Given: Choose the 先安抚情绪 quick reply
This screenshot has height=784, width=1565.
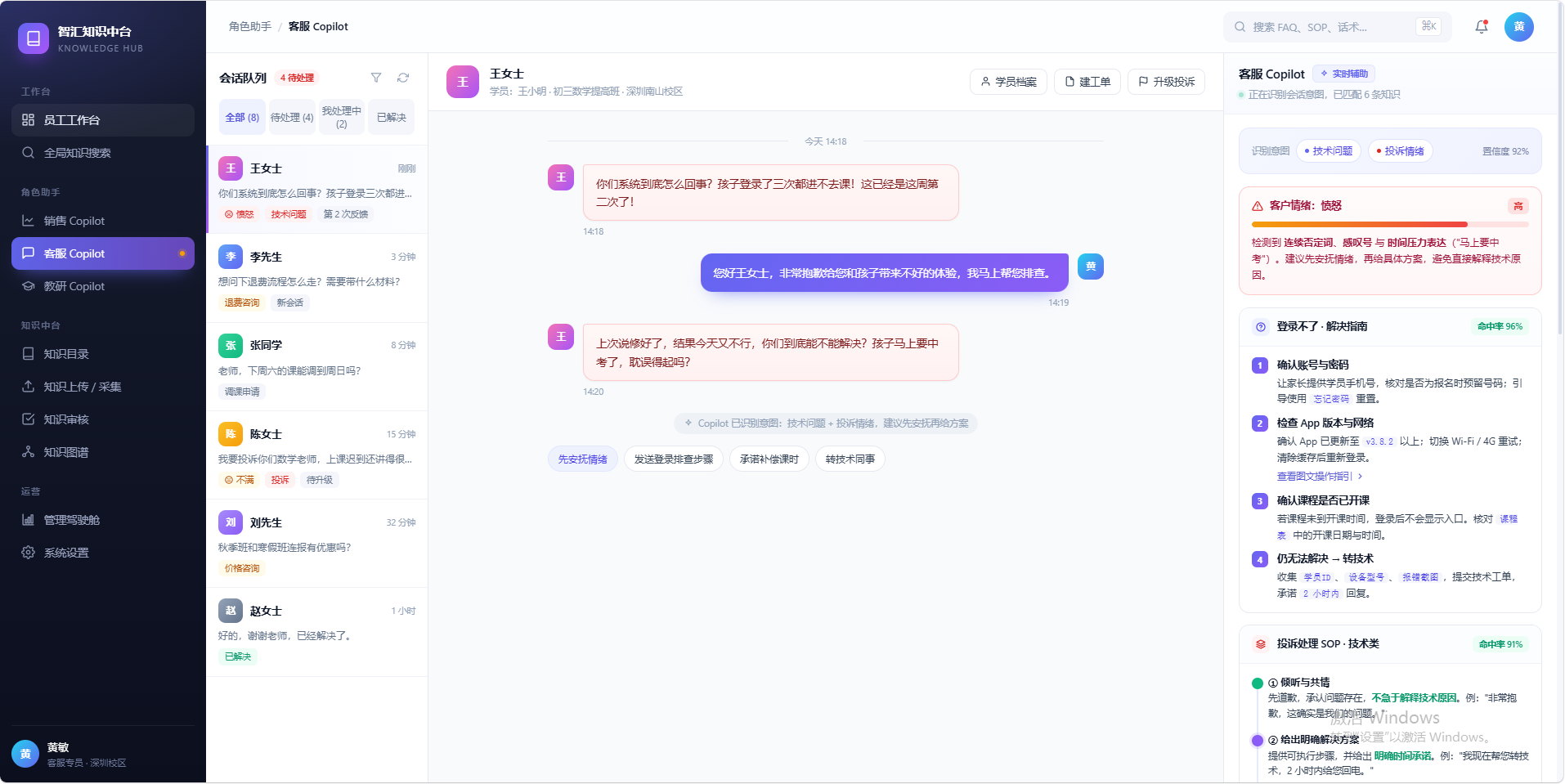Looking at the screenshot, I should tap(583, 459).
